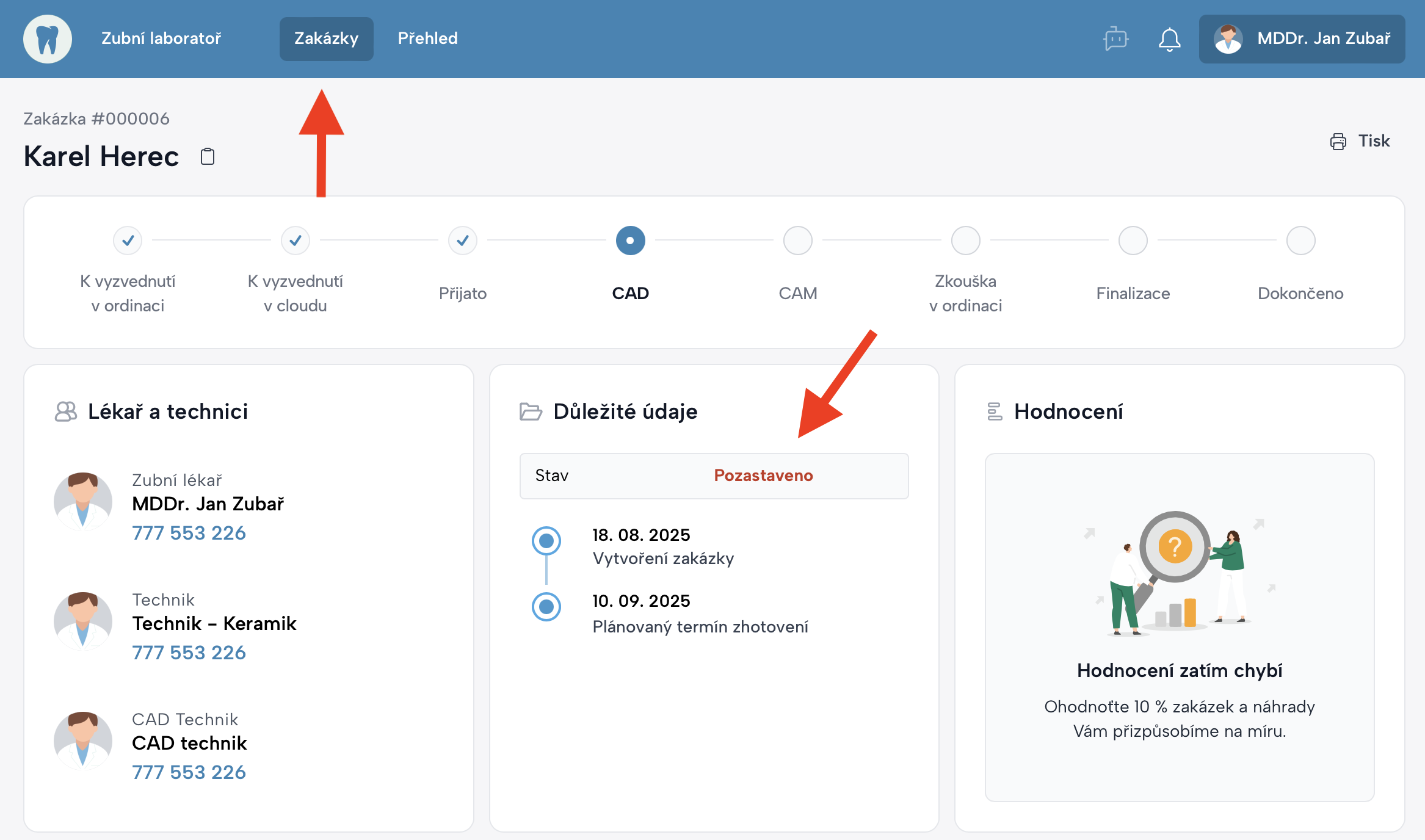
Task: Click the CAD technik avatar
Action: point(83,741)
